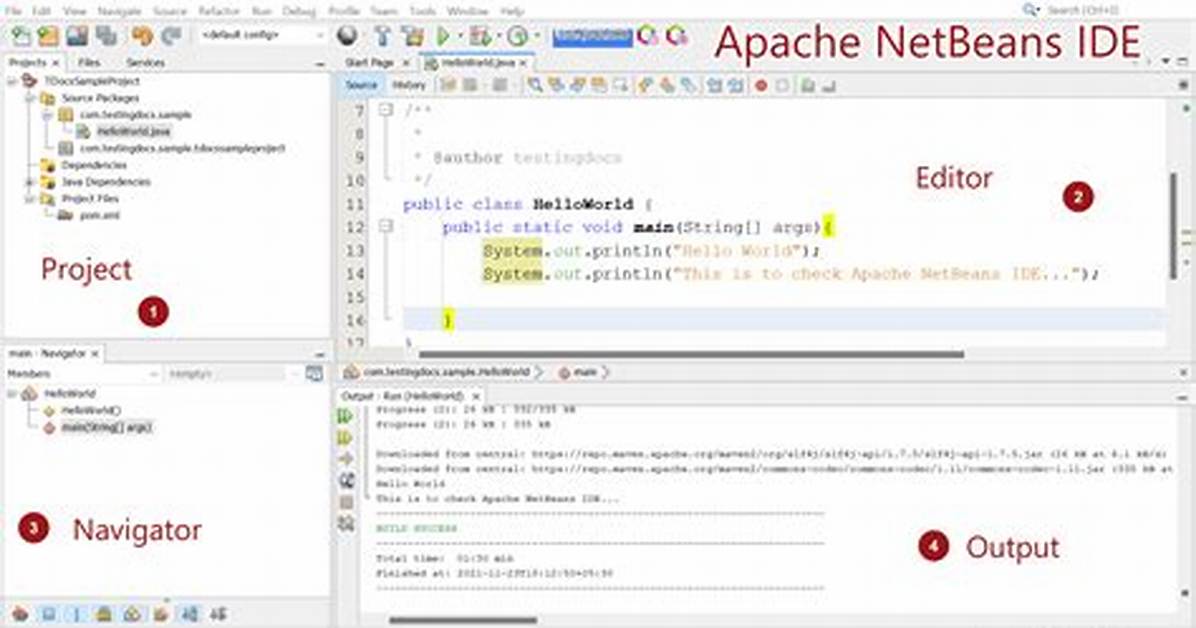Switch to the Start Page tab

[369, 63]
